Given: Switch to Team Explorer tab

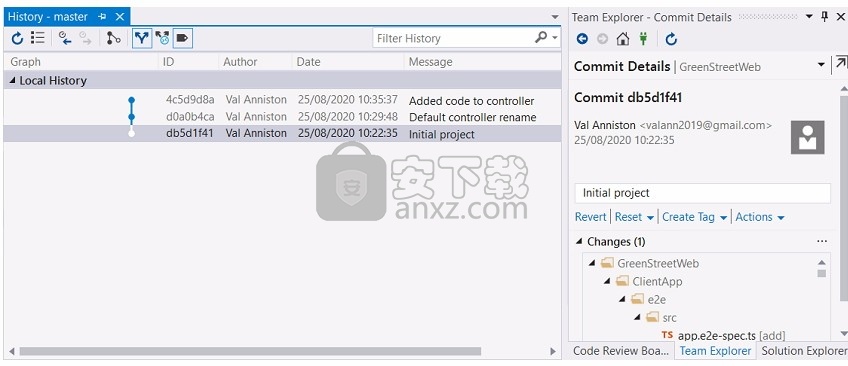Looking at the screenshot, I should point(715,350).
